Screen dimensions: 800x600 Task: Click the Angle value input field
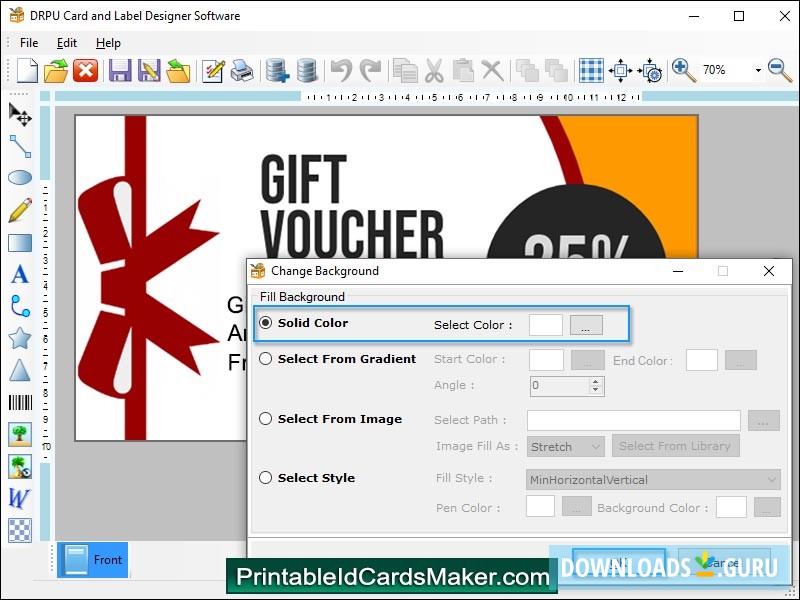point(560,386)
